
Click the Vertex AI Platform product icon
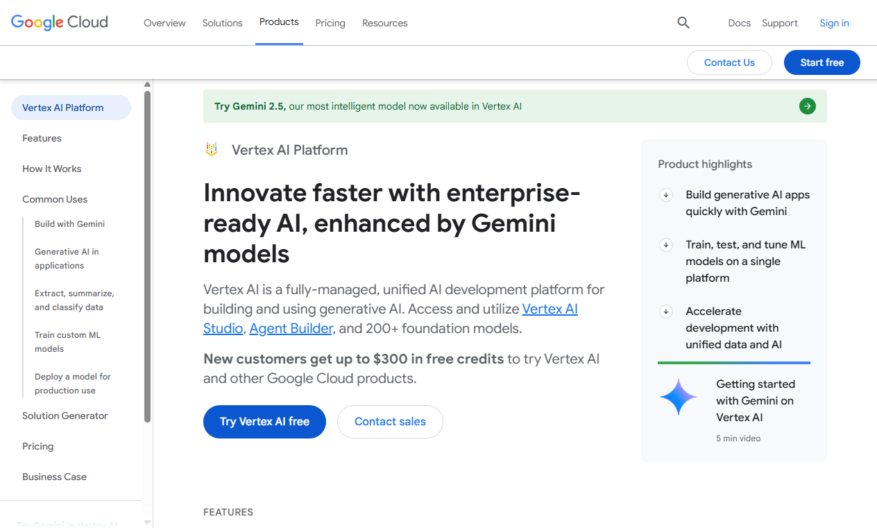click(211, 149)
